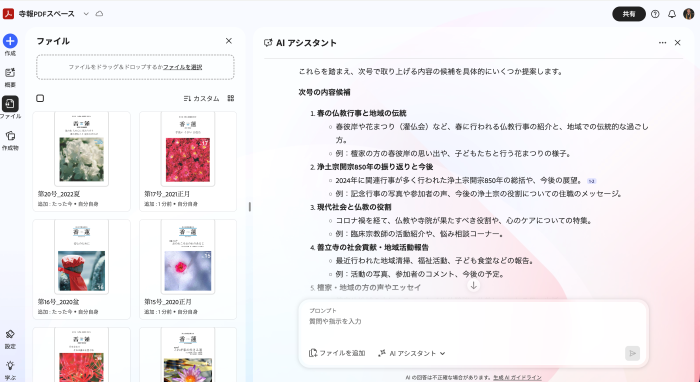Image resolution: width=700 pixels, height=382 pixels.
Task: Open the AI assistant more options ellipsis
Action: [x=662, y=43]
